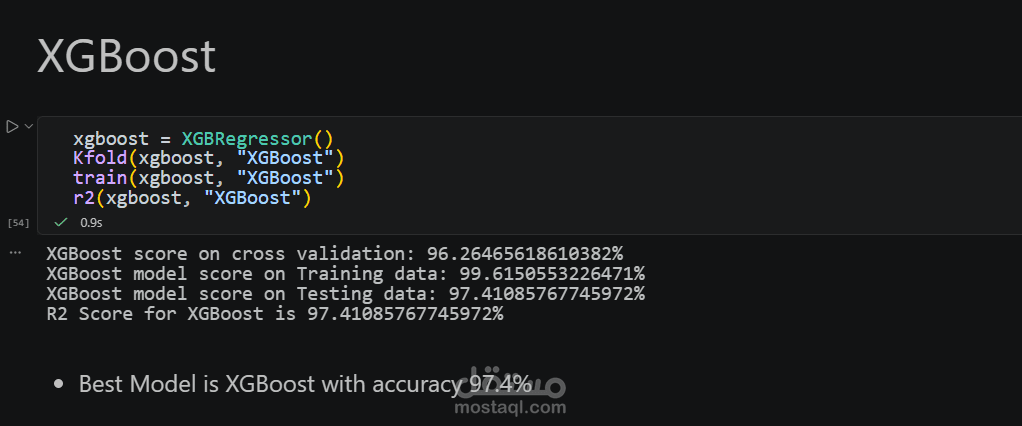Click the 0.9s execution time indicator

(91, 223)
